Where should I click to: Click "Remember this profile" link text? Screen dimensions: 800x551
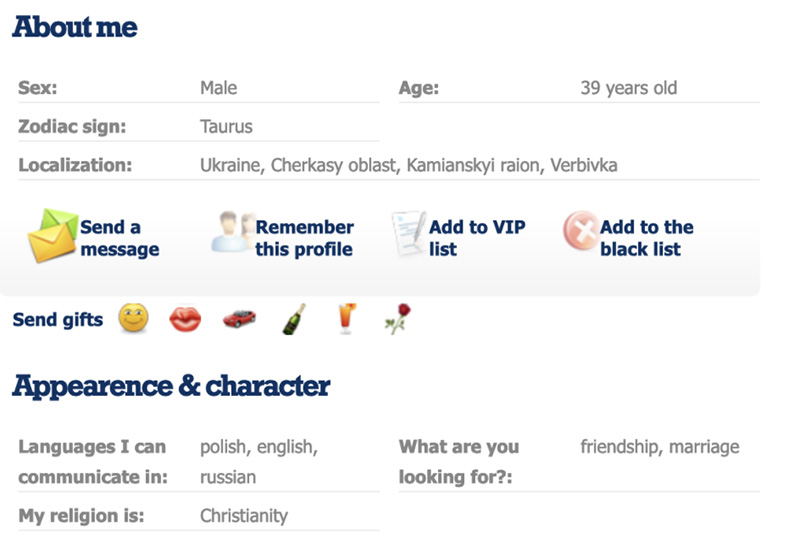click(x=304, y=238)
